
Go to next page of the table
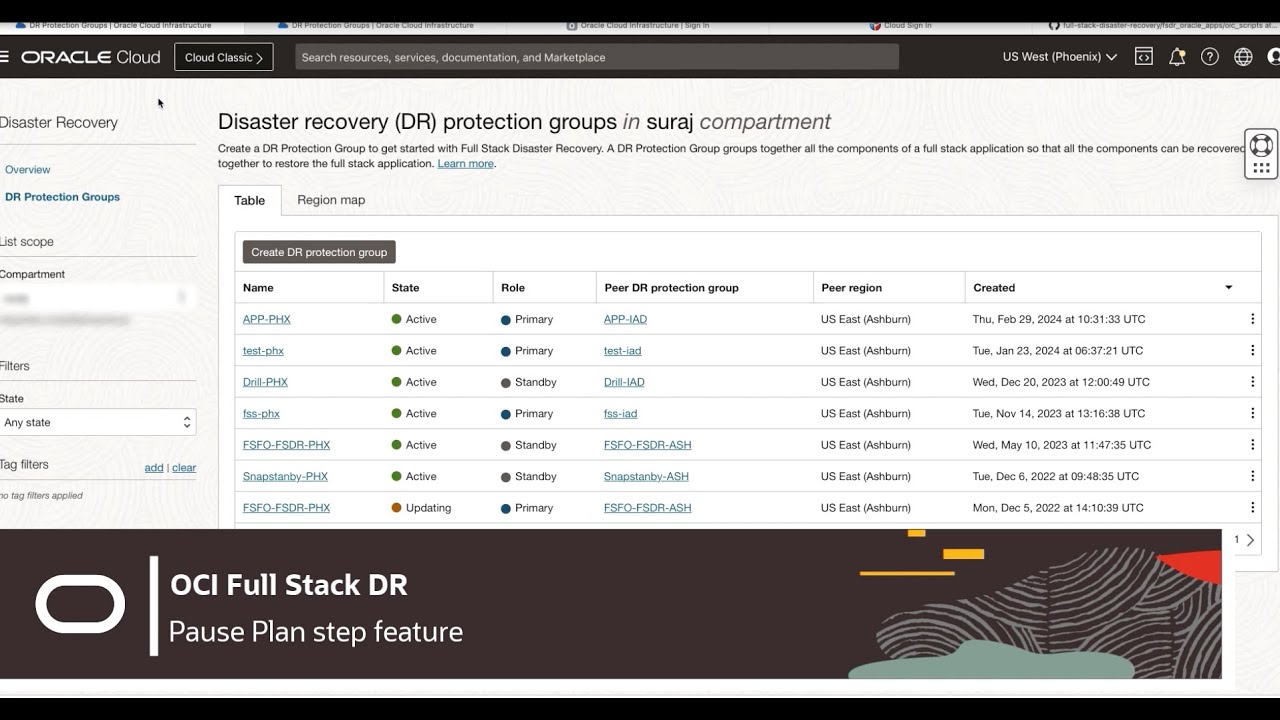click(1250, 540)
